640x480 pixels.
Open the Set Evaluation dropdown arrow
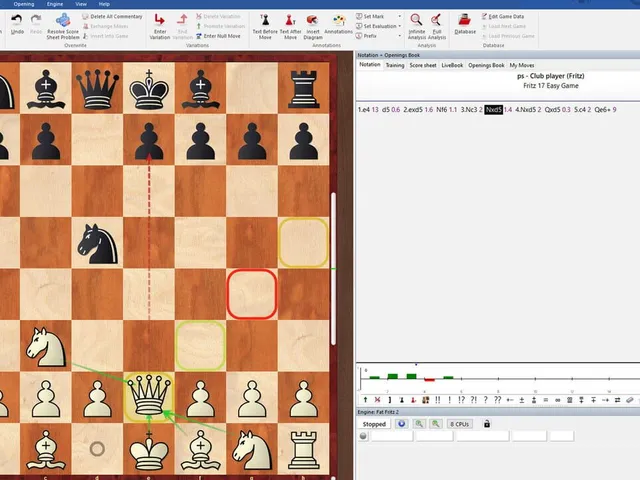(x=400, y=26)
